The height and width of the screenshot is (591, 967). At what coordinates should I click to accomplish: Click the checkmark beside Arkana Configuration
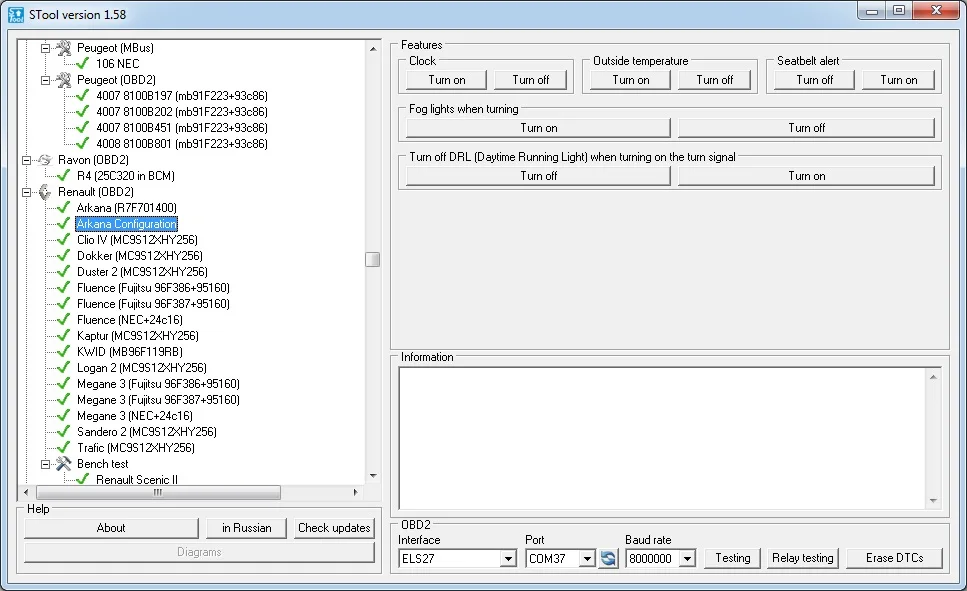point(64,223)
